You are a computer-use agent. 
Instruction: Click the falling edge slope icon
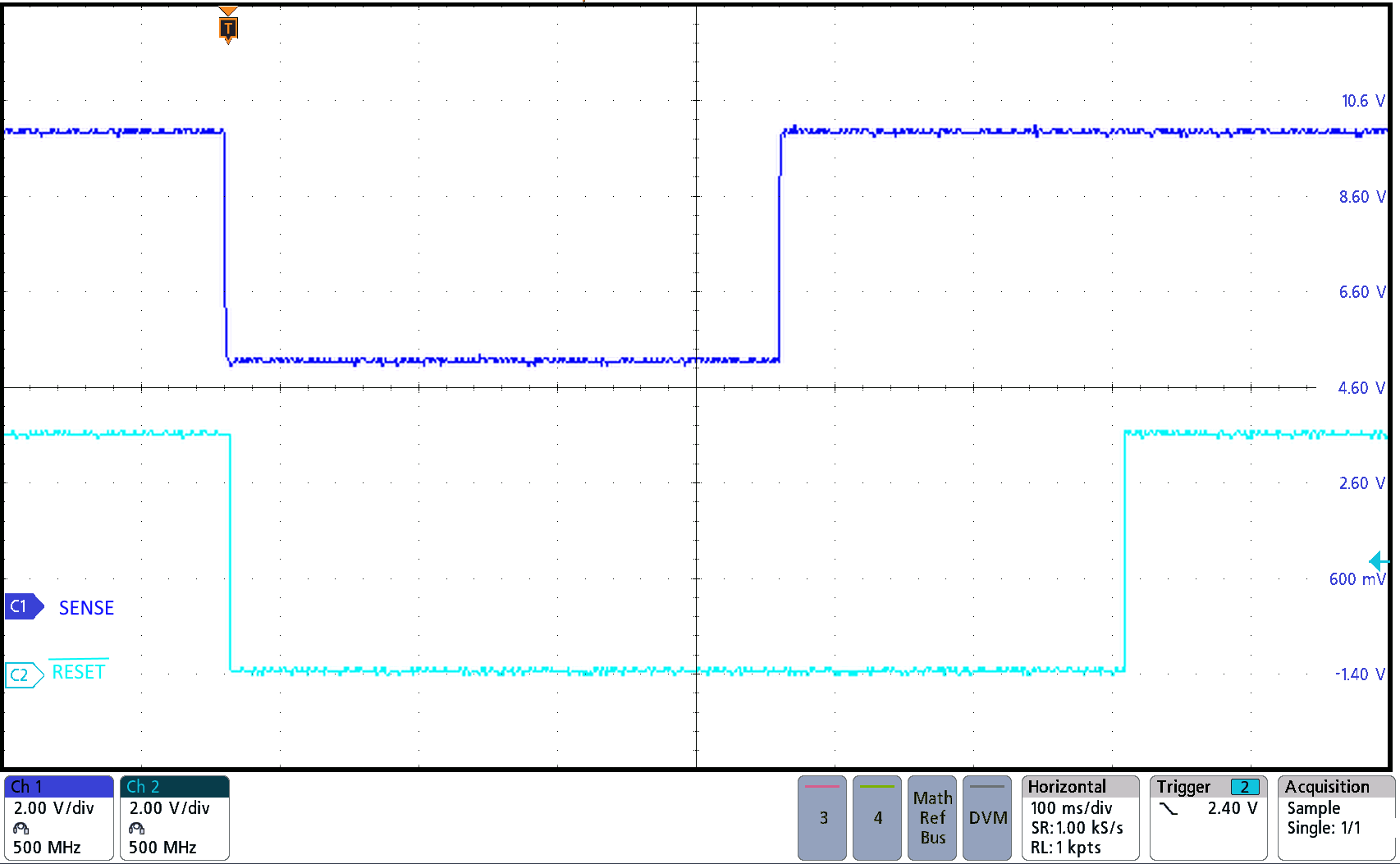pyautogui.click(x=1168, y=809)
